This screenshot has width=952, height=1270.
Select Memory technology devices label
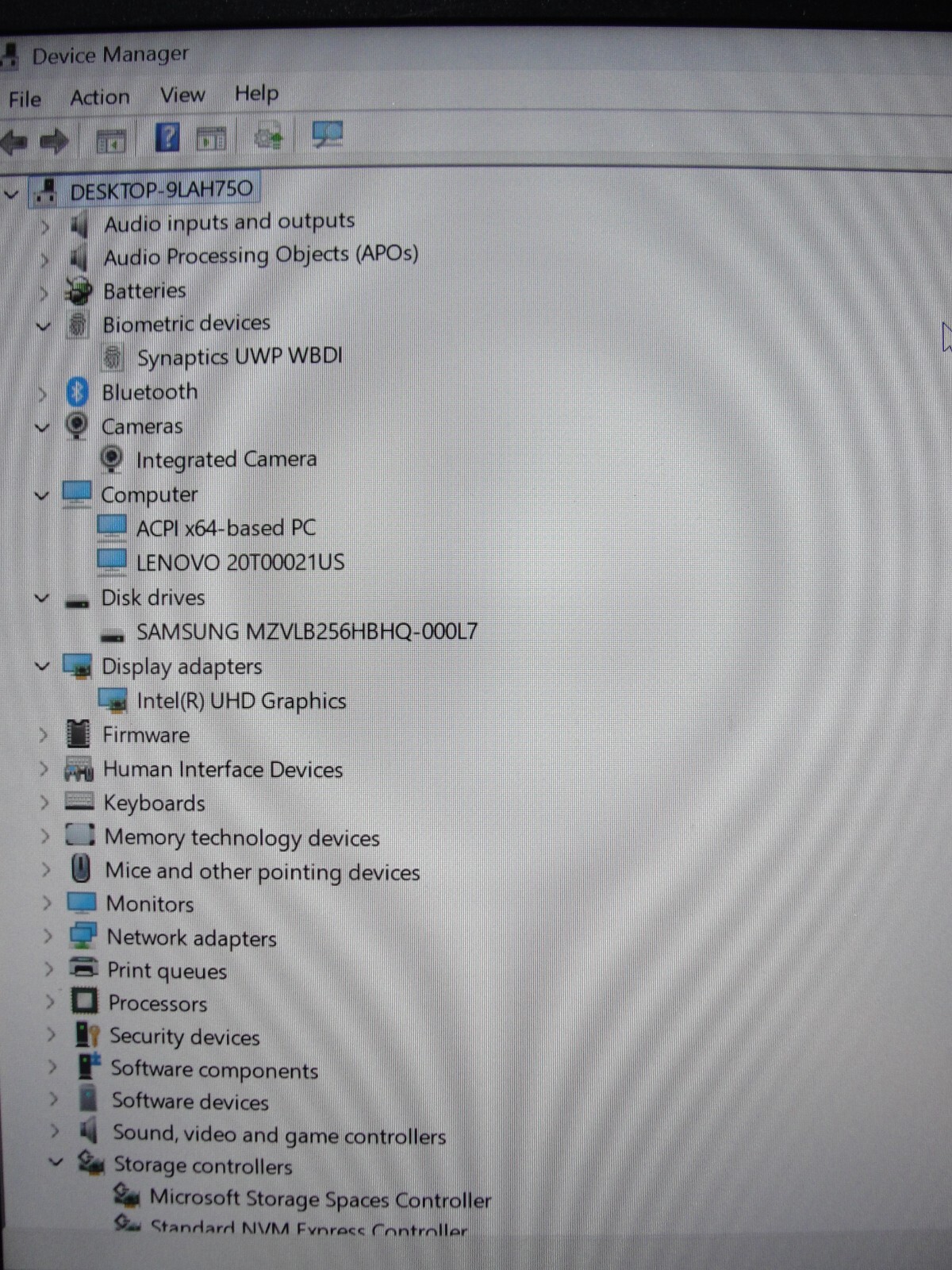[242, 837]
